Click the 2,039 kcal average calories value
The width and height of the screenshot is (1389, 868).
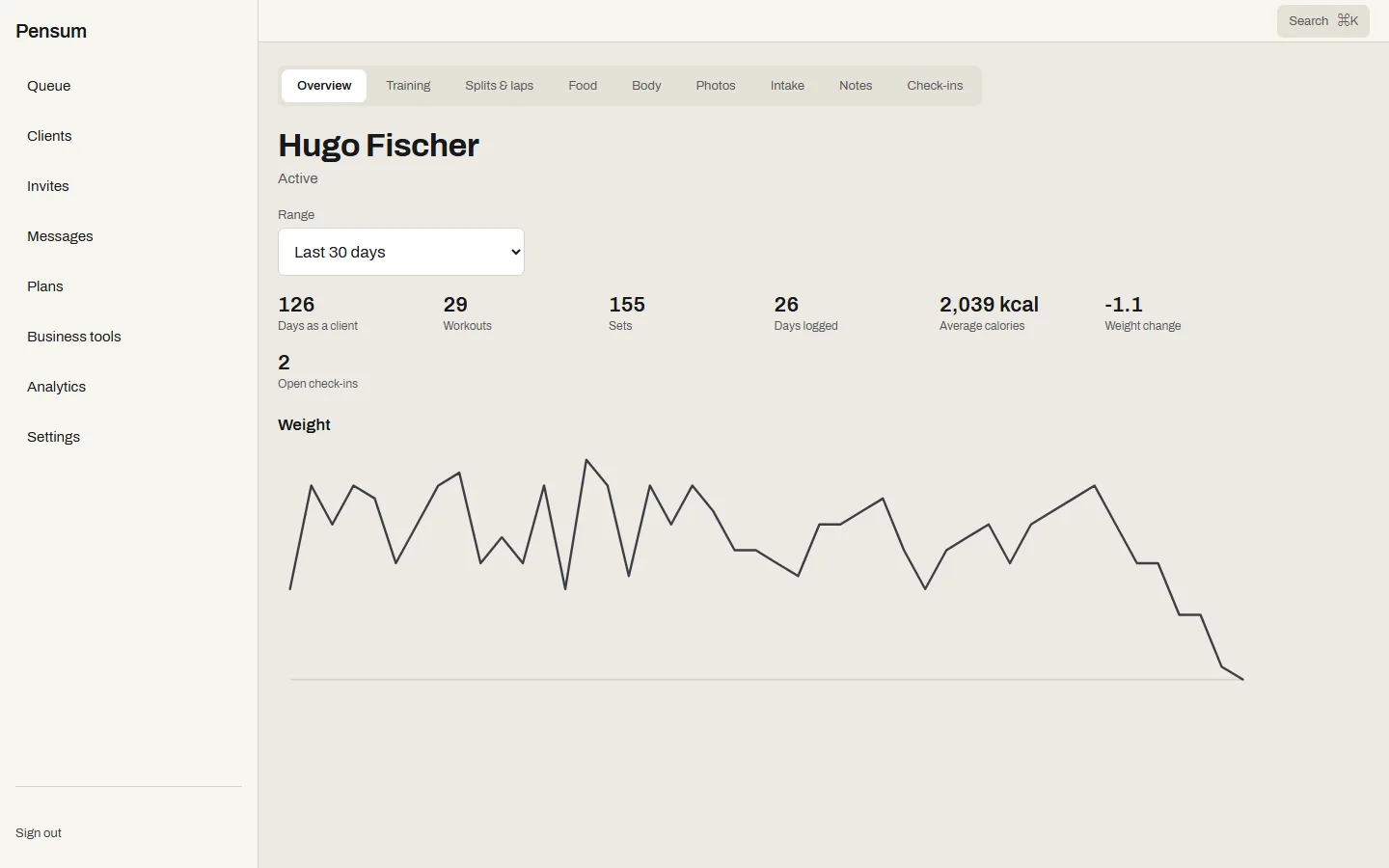coord(989,305)
